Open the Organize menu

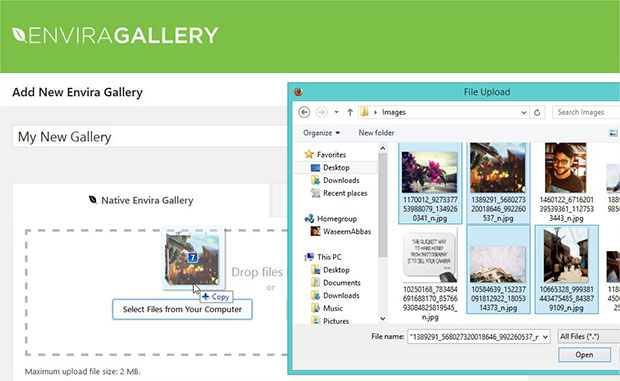[321, 133]
